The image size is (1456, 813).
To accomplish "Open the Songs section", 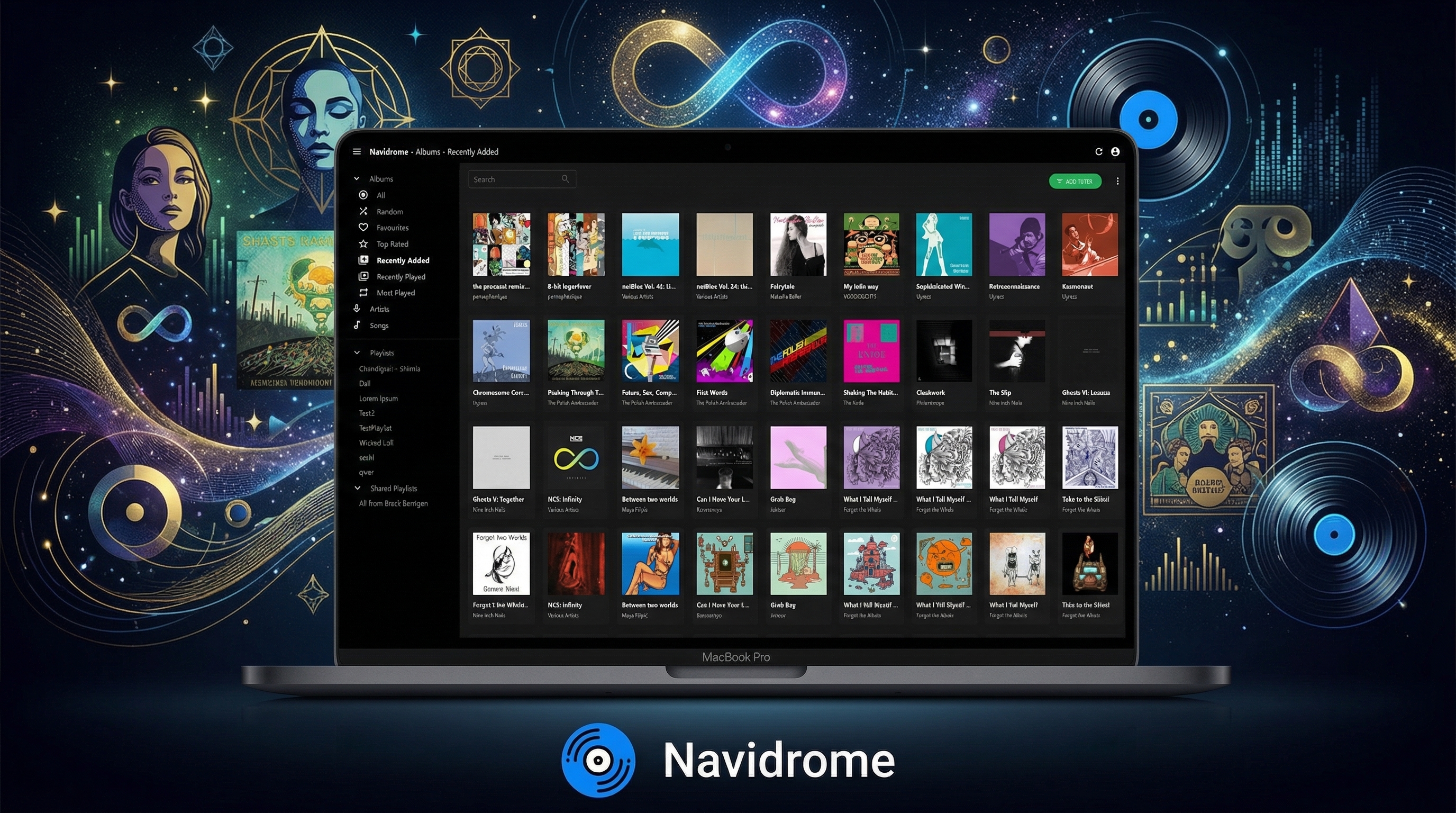I will (379, 326).
